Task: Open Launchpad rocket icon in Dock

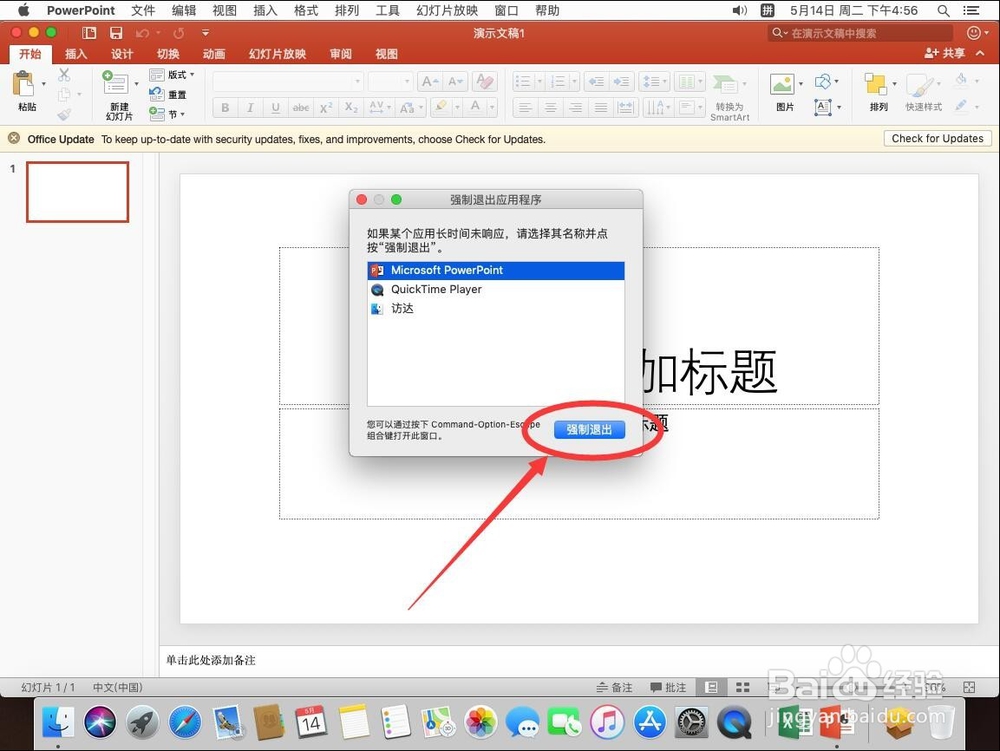Action: [142, 722]
